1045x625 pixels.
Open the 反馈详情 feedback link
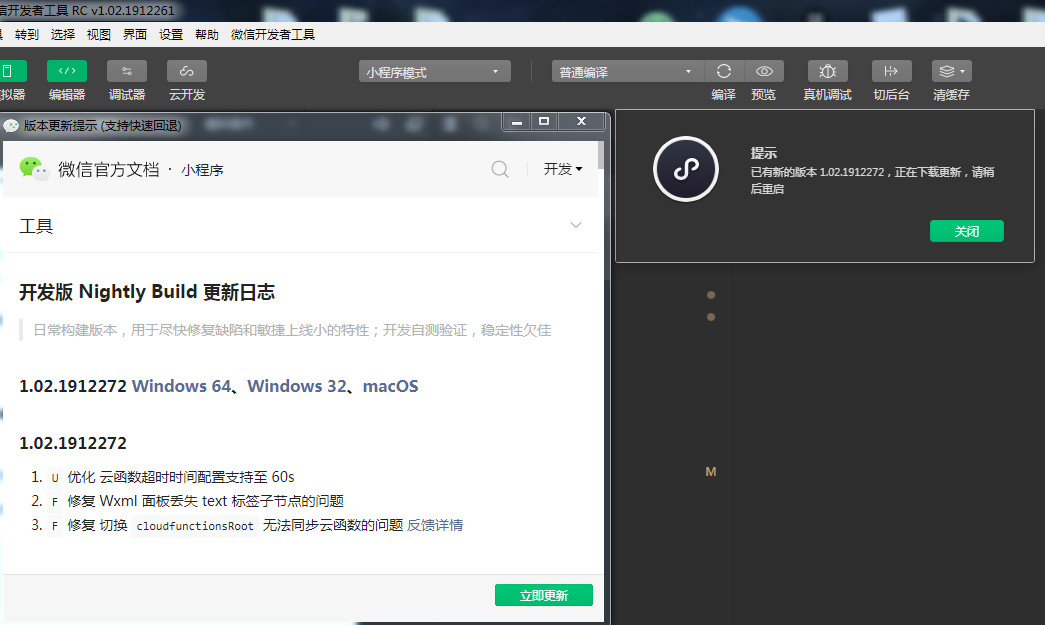(435, 525)
